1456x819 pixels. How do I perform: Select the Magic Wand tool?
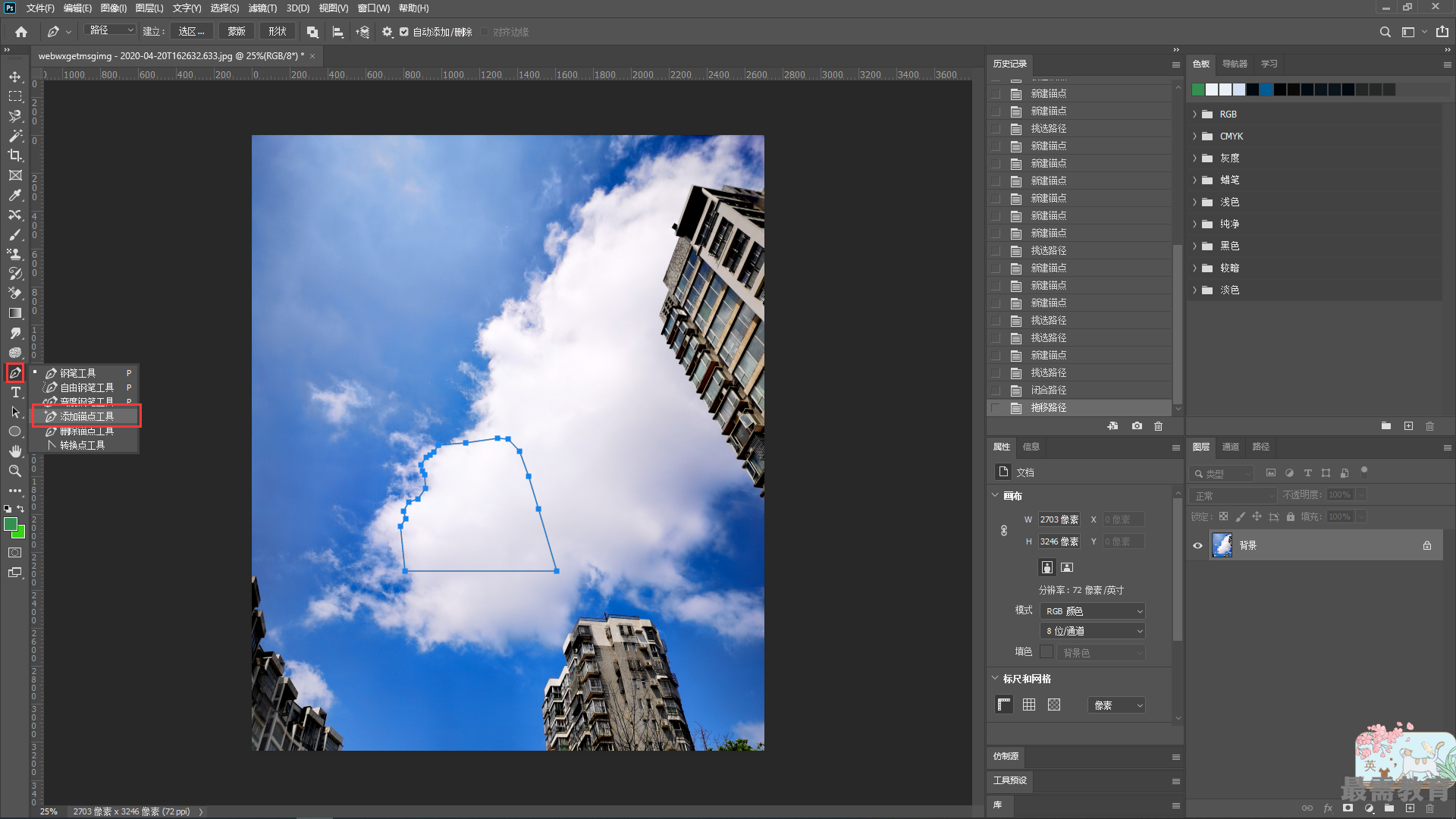[15, 136]
